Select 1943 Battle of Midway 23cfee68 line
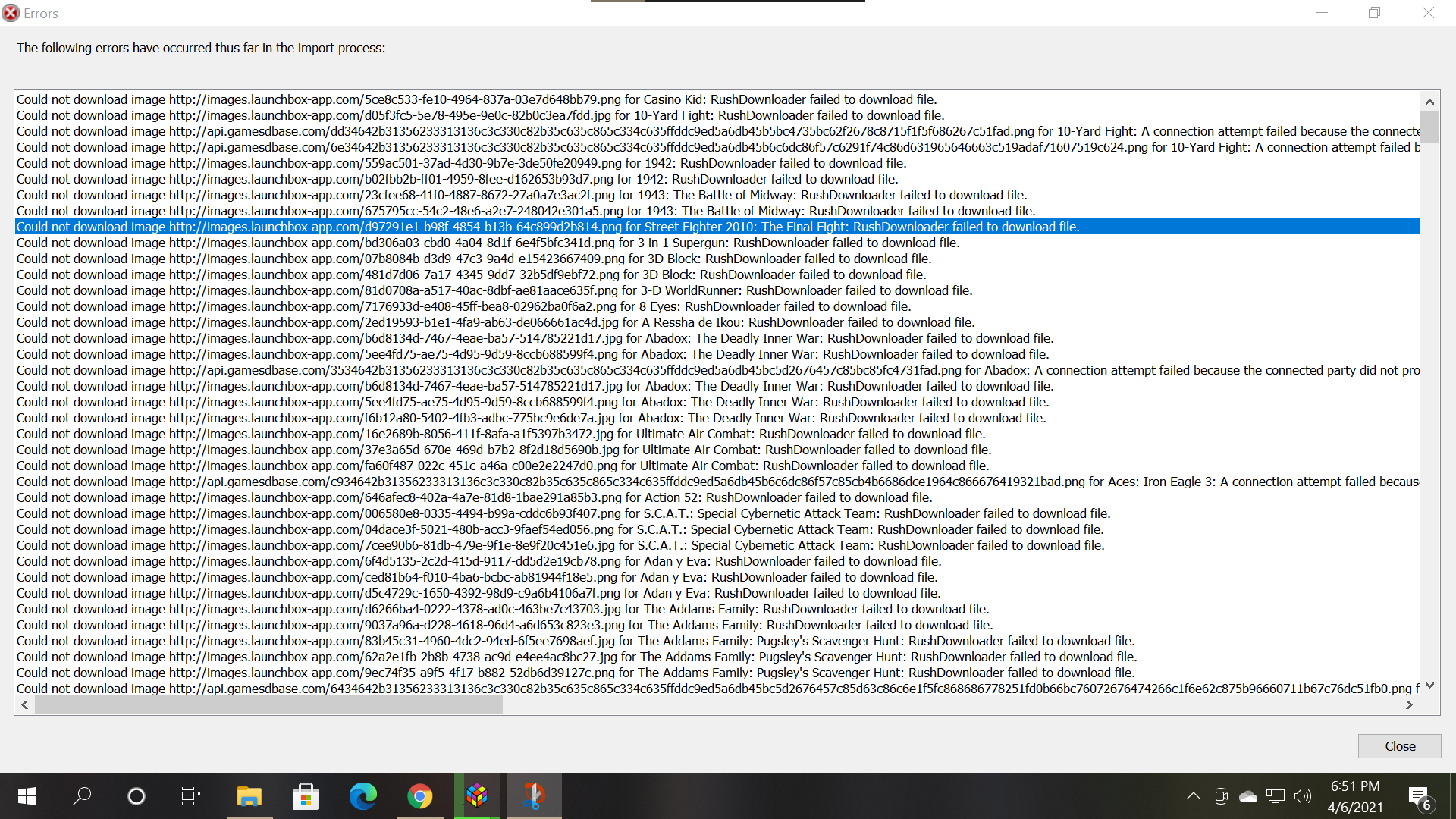The image size is (1456, 819). click(717, 195)
